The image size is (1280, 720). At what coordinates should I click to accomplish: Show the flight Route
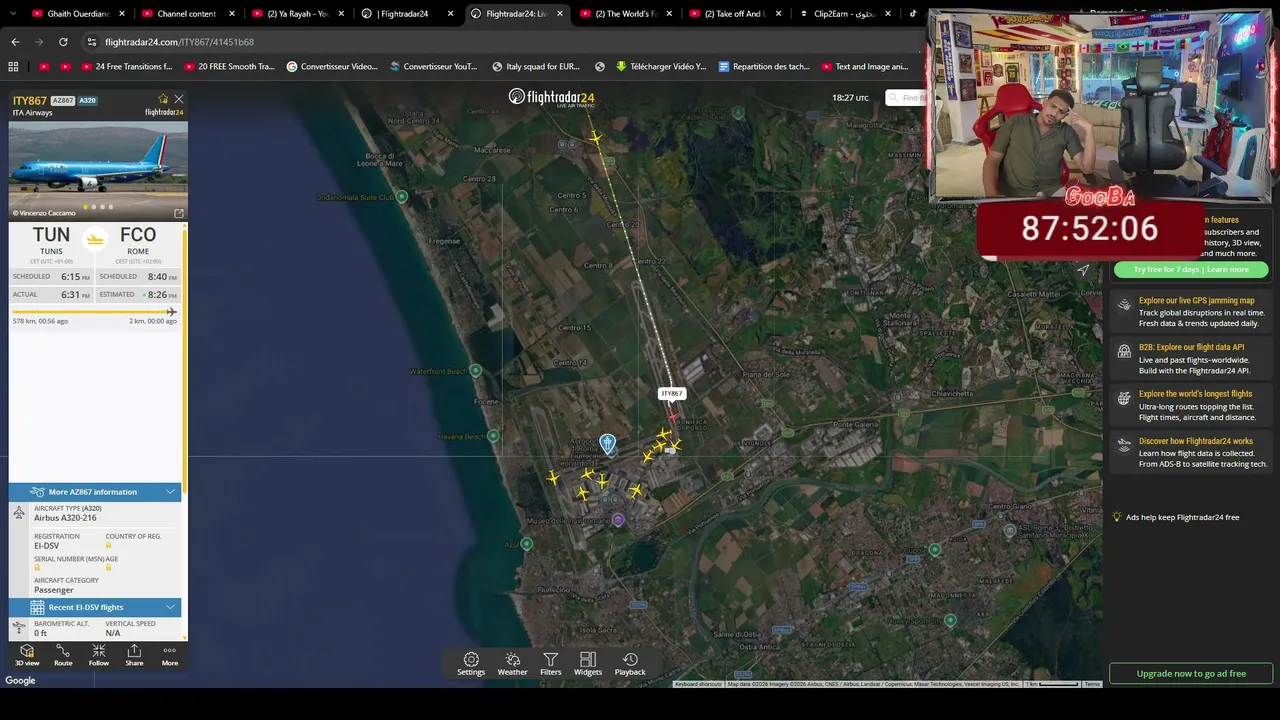point(63,655)
